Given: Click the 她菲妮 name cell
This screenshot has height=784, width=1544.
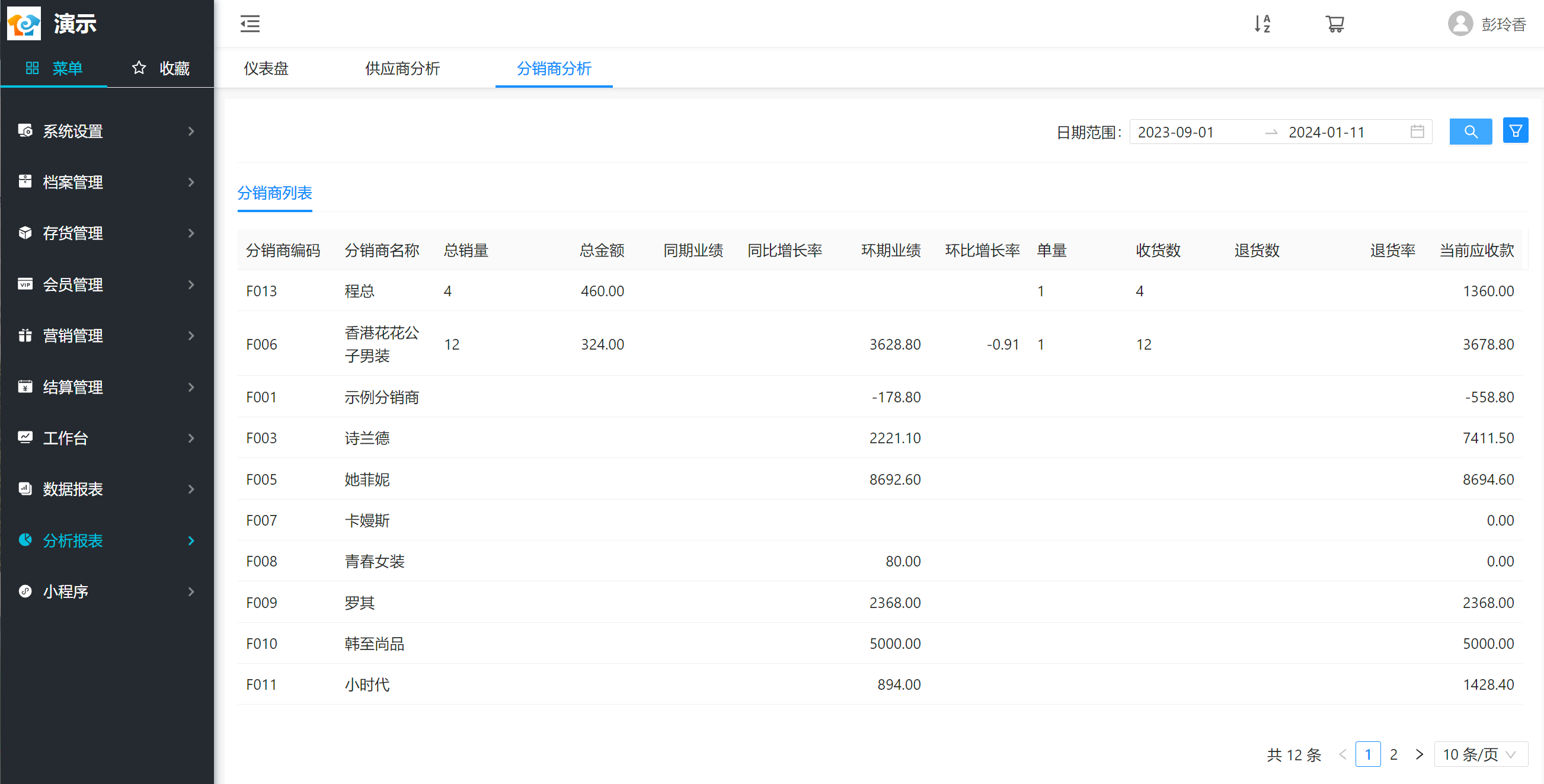Looking at the screenshot, I should [367, 479].
